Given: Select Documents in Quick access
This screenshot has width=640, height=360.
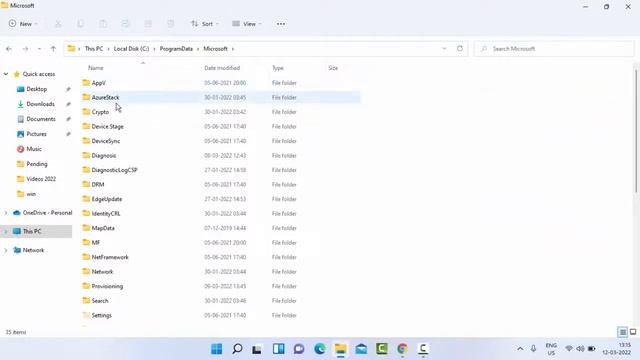Looking at the screenshot, I should [41, 119].
